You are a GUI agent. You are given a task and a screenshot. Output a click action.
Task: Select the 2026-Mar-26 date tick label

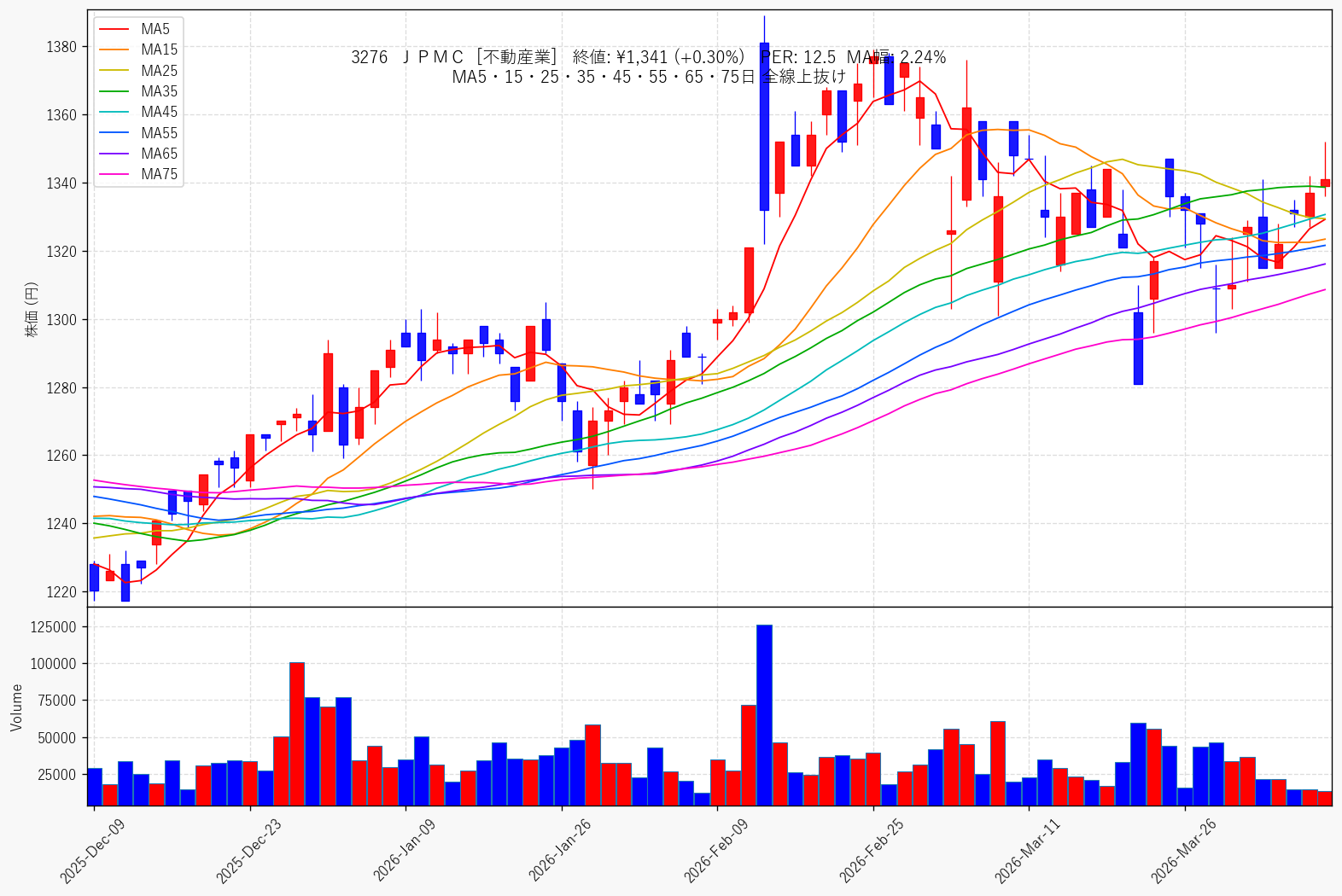coord(1183,850)
